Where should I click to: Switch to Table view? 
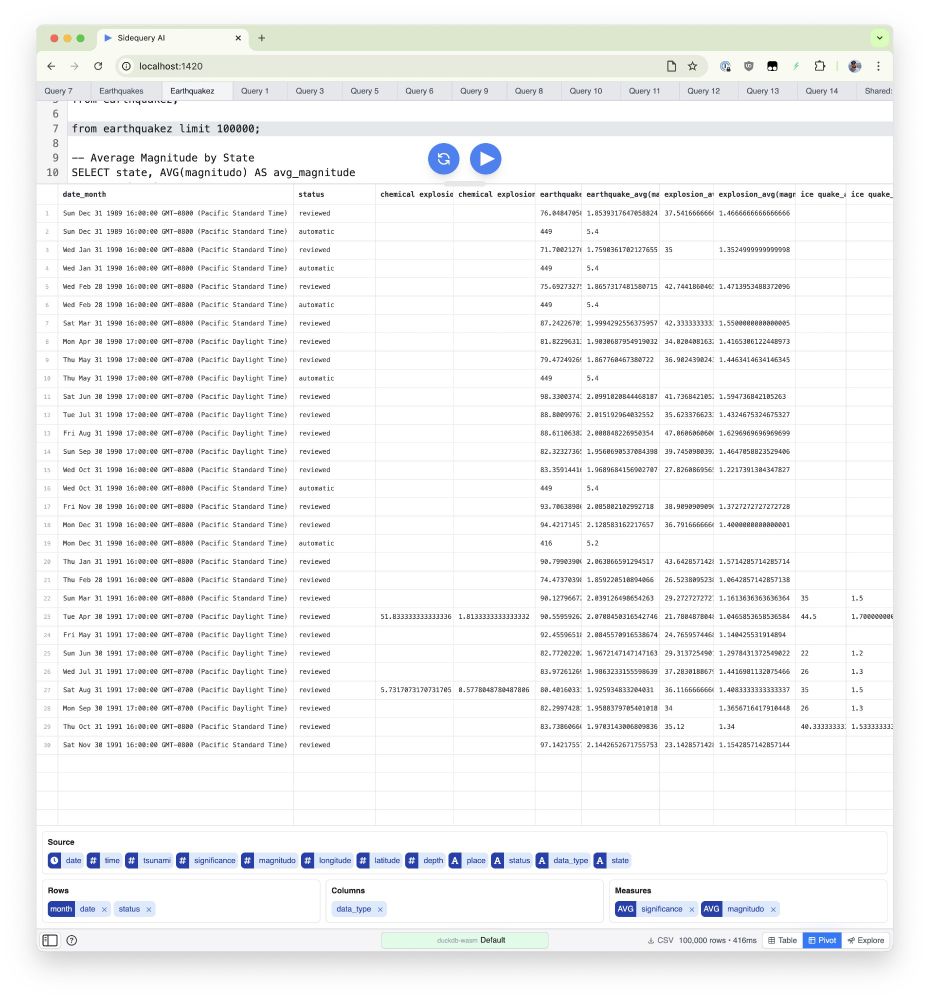pos(782,940)
